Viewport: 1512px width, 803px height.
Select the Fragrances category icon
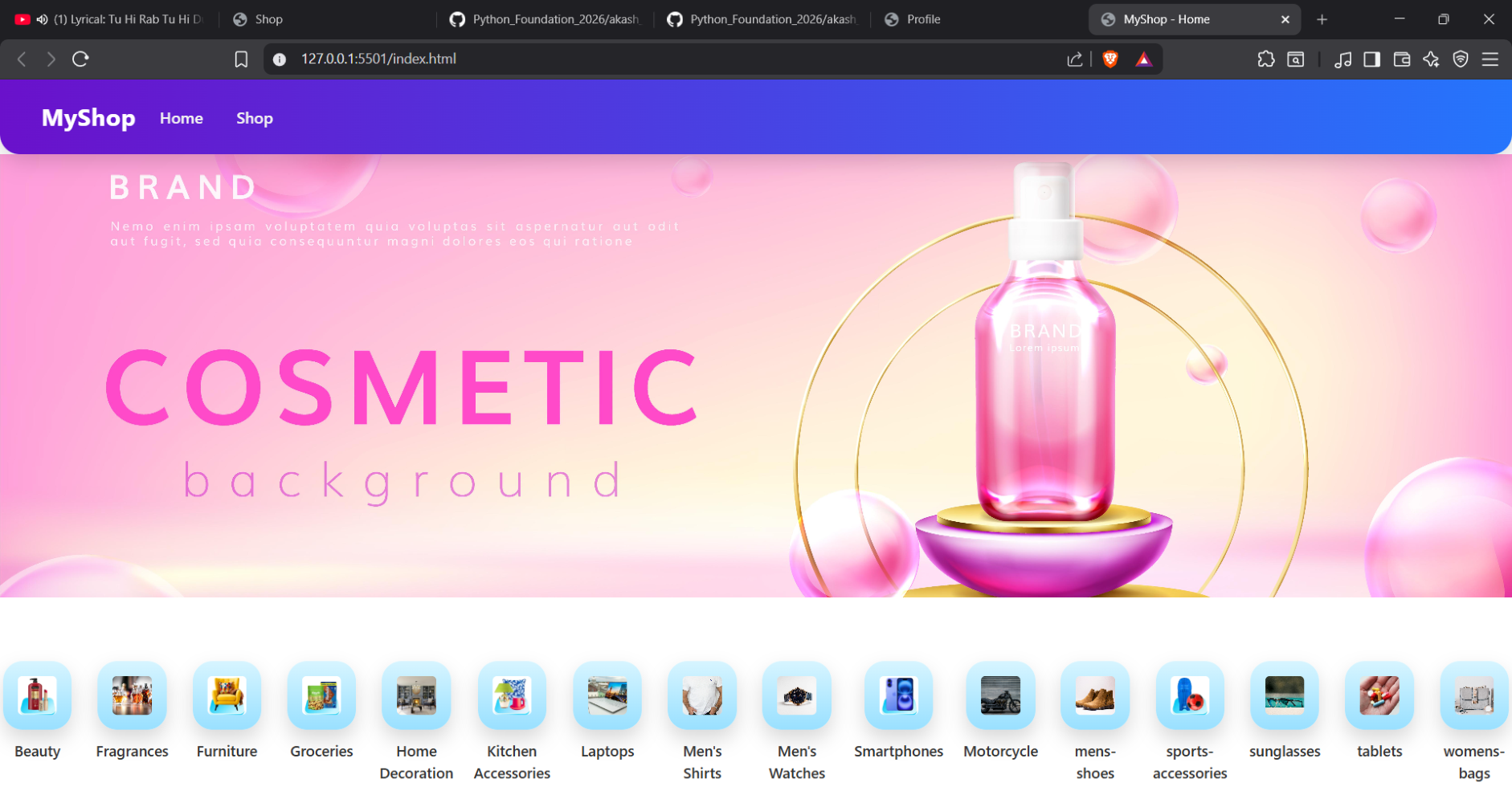[132, 695]
